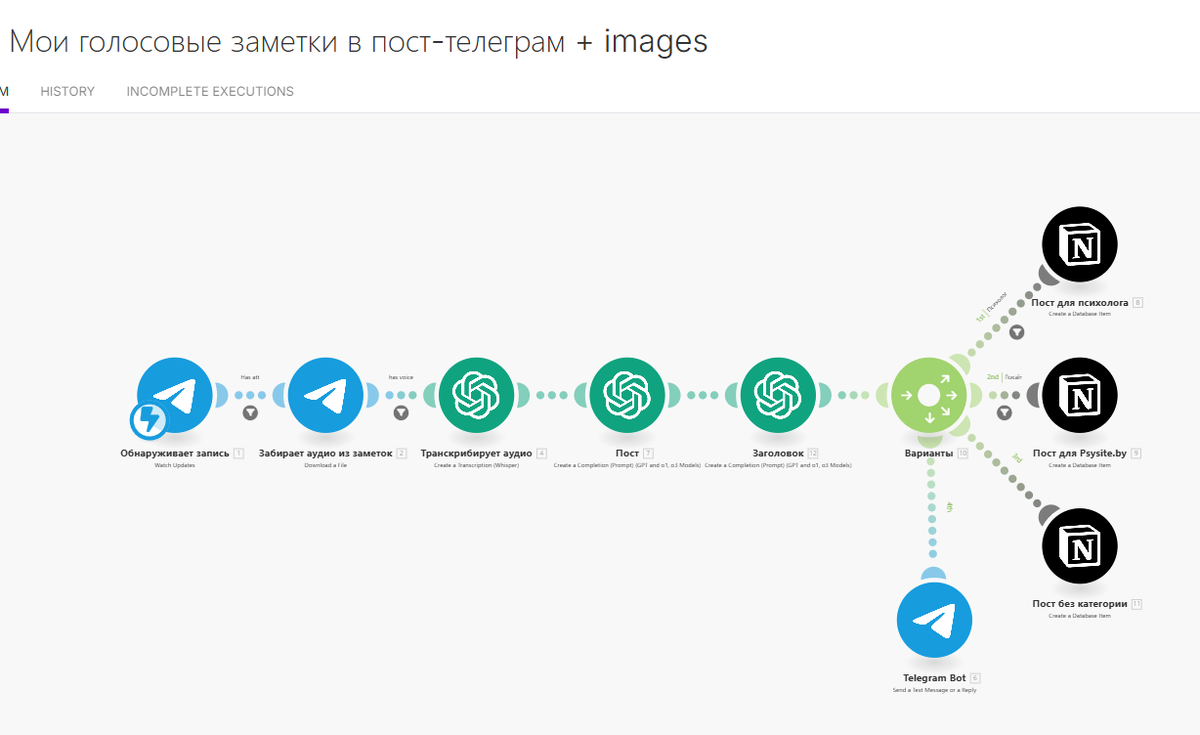The width and height of the screenshot is (1200, 735).
Task: Open the OpenAI module labeled Пост
Action: [628, 395]
